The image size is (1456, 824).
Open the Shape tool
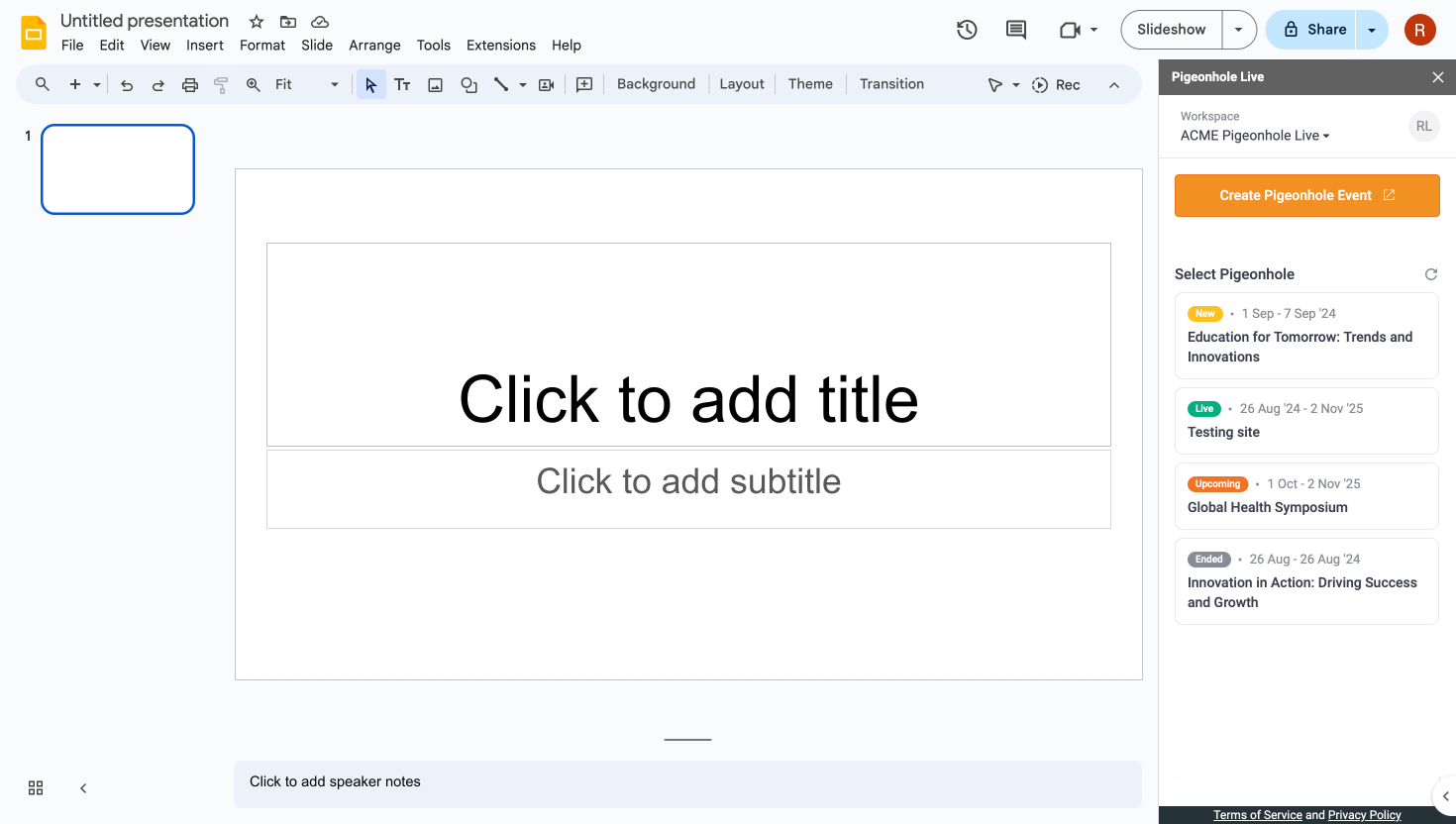[x=468, y=85]
